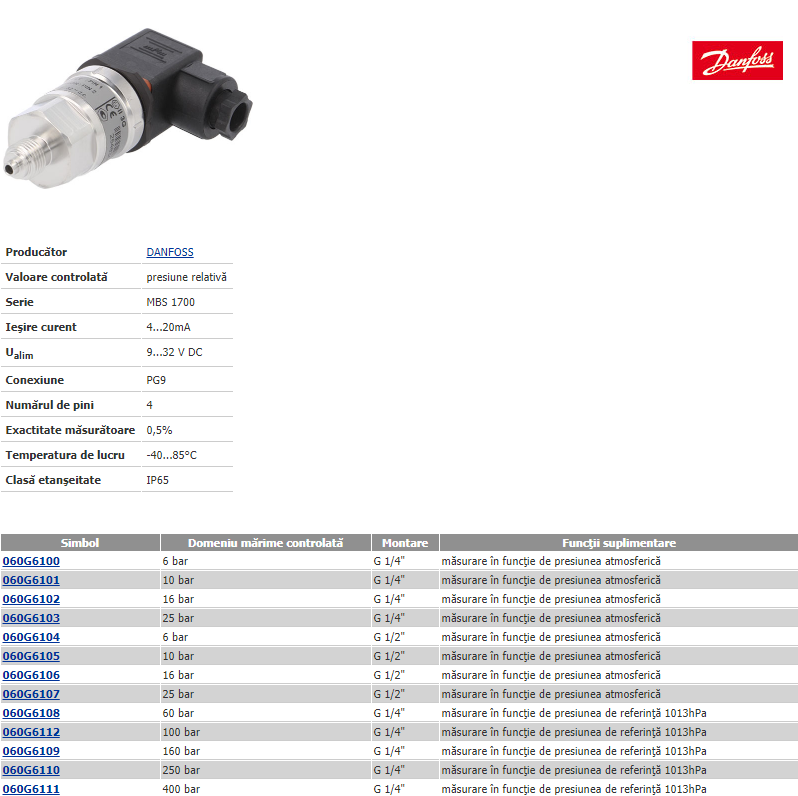Open product link 060G6111
Screen dimensions: 798x796
tap(31, 789)
